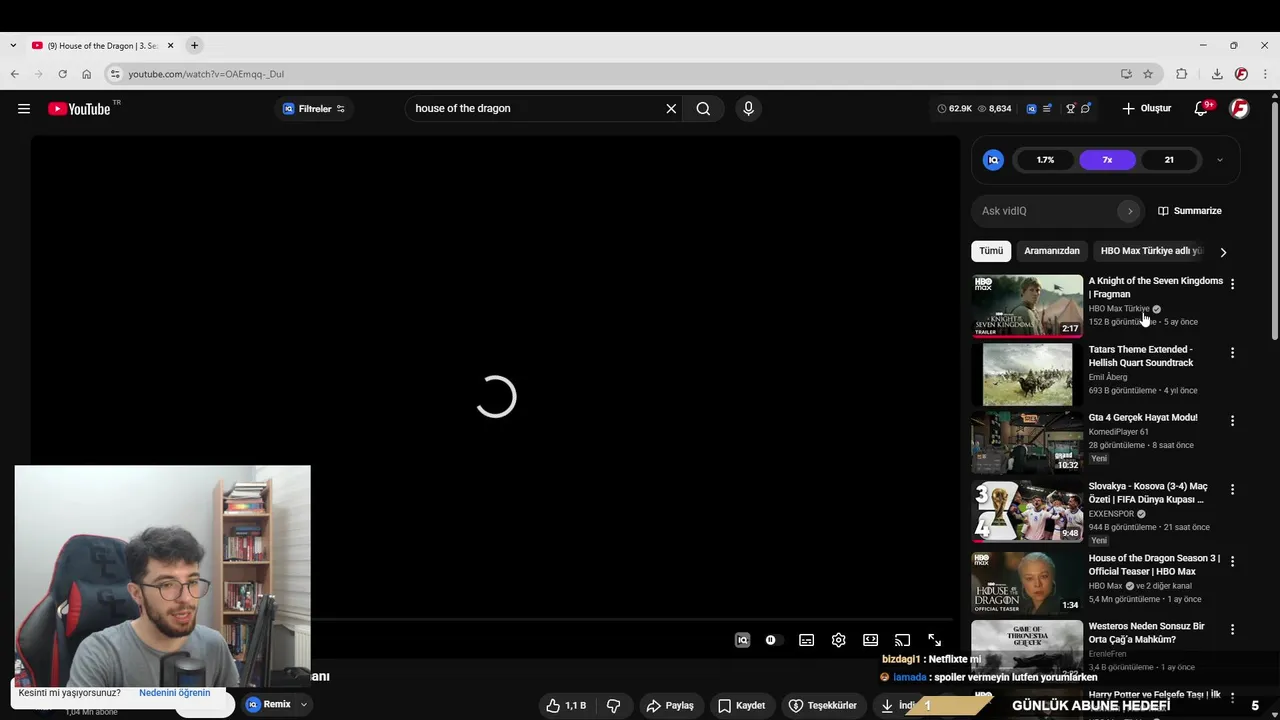1280x720 pixels.
Task: Open the account avatar menu
Action: pyautogui.click(x=1239, y=108)
